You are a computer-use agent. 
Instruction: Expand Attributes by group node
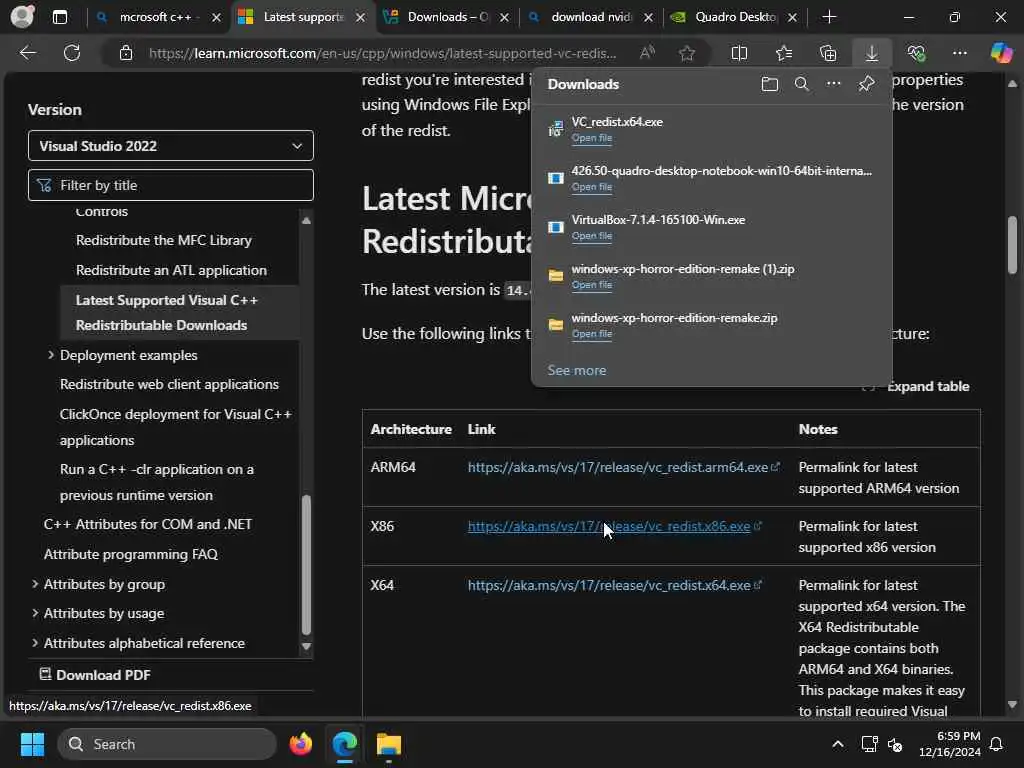35,584
